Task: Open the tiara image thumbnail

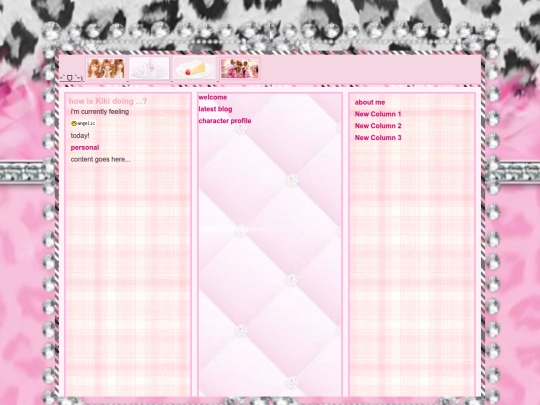Action: pos(149,68)
